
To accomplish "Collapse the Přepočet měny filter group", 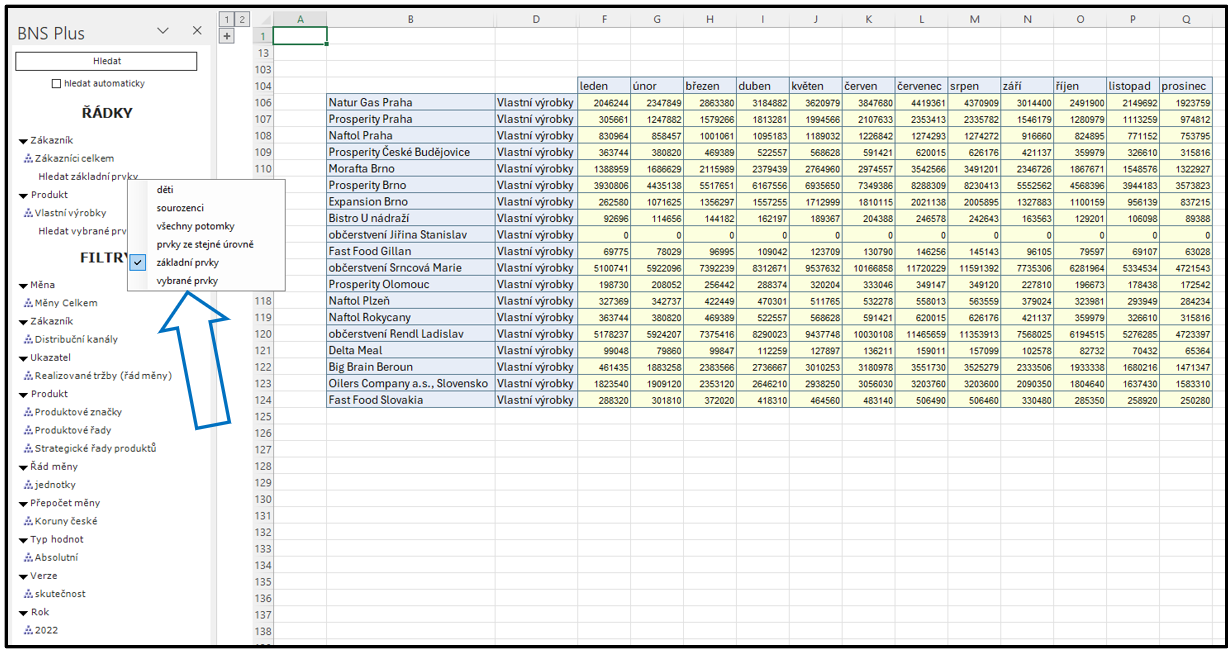I will point(23,503).
